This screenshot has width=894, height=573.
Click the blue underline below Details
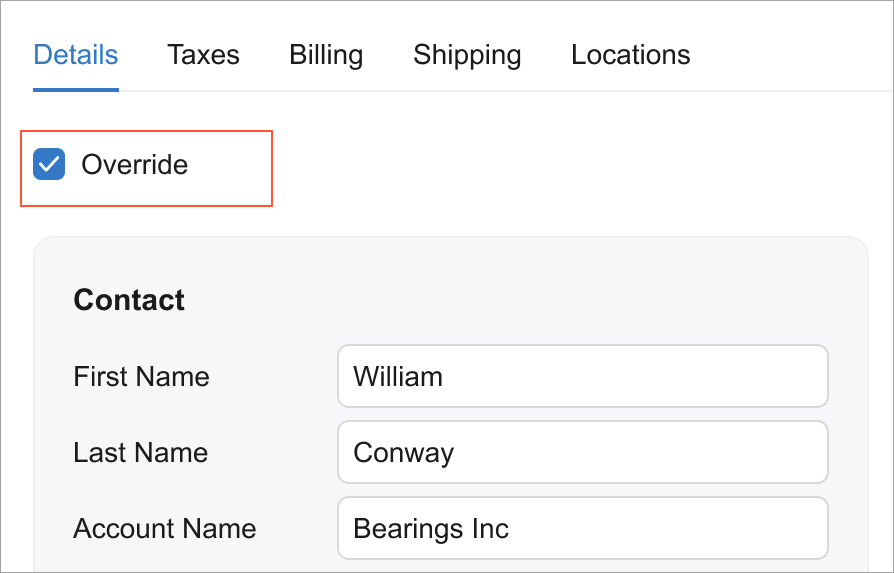click(x=76, y=90)
